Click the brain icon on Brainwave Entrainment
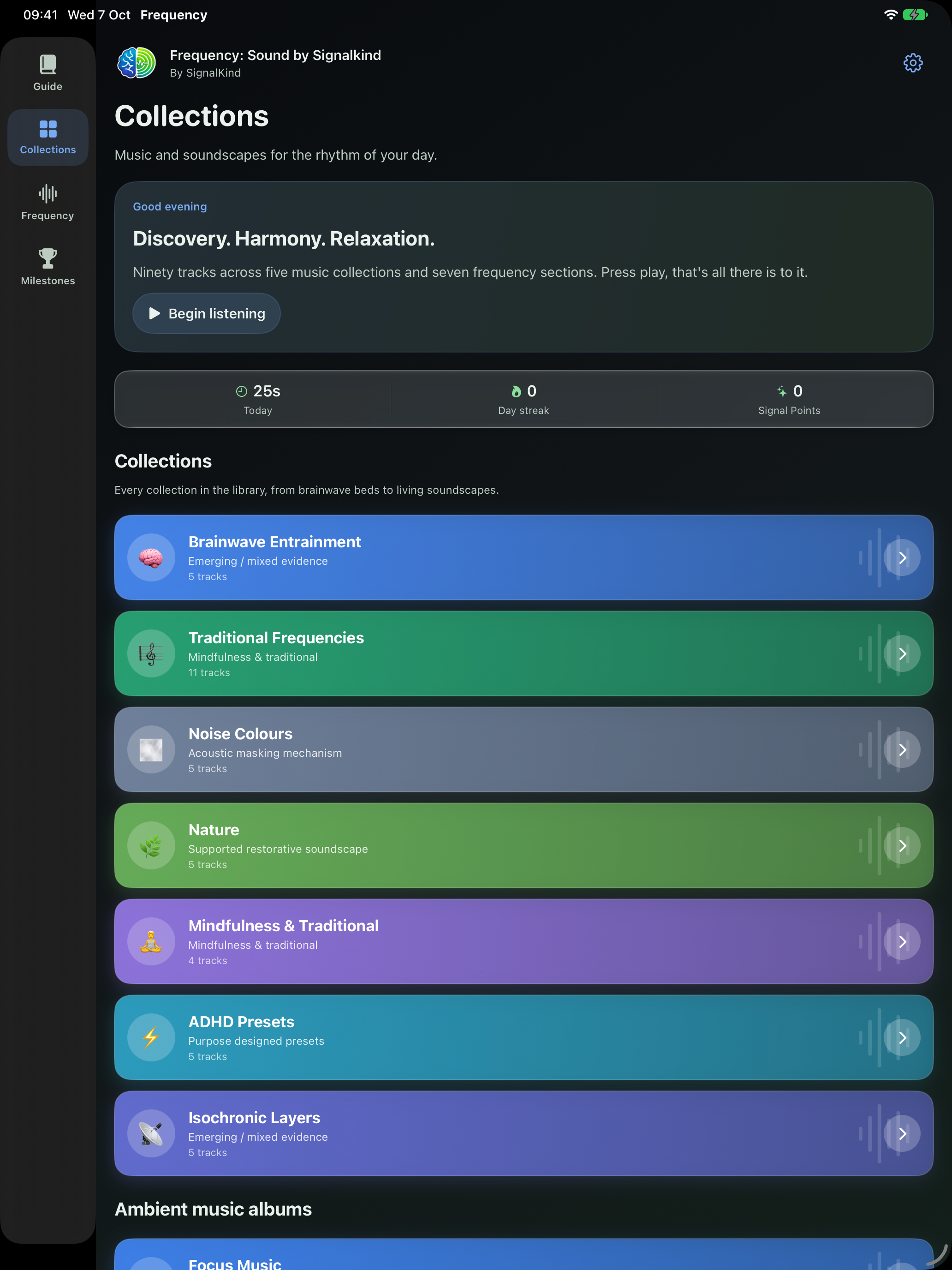 [x=151, y=557]
